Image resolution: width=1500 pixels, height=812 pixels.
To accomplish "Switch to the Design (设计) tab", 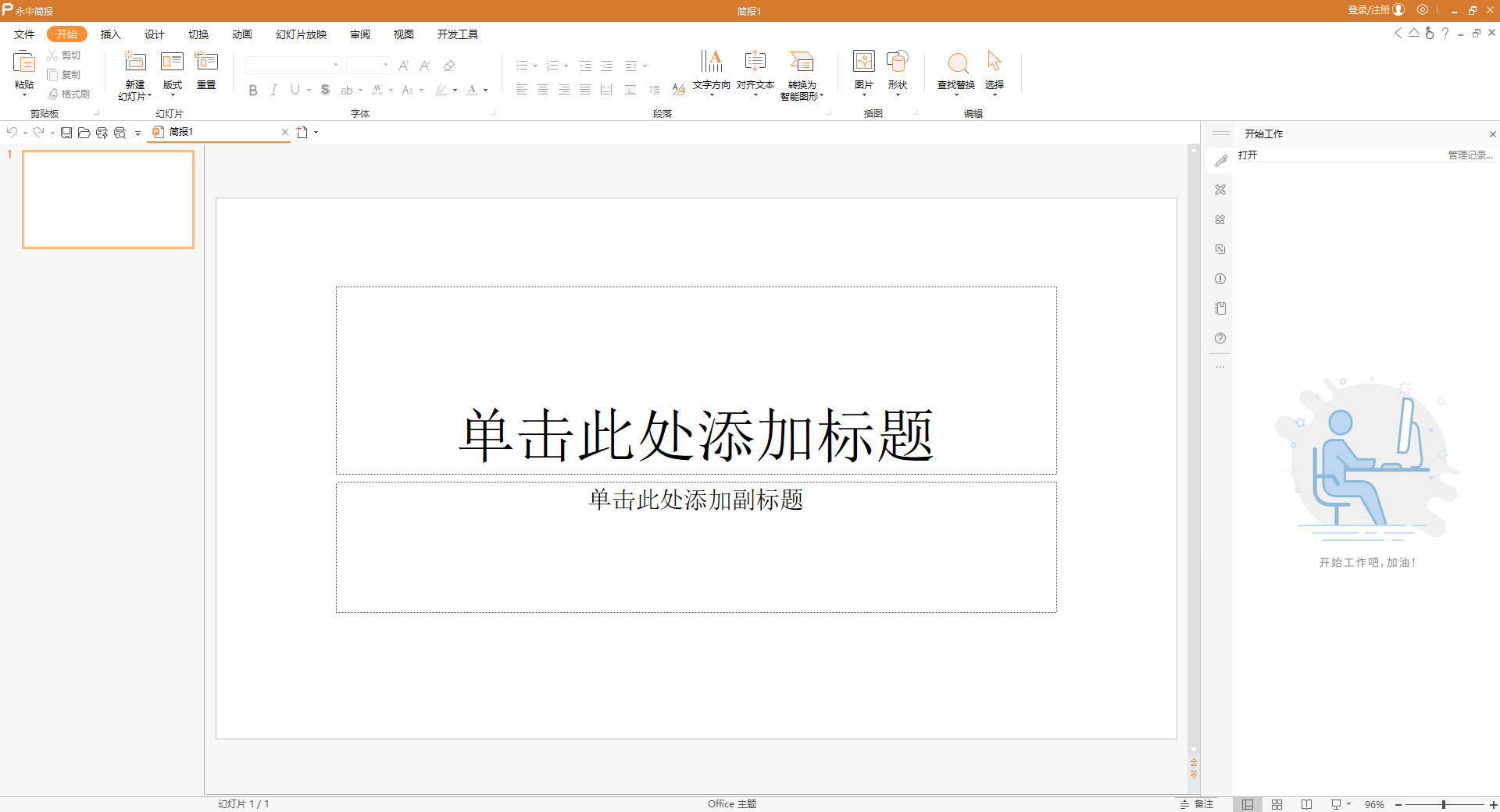I will tap(154, 34).
